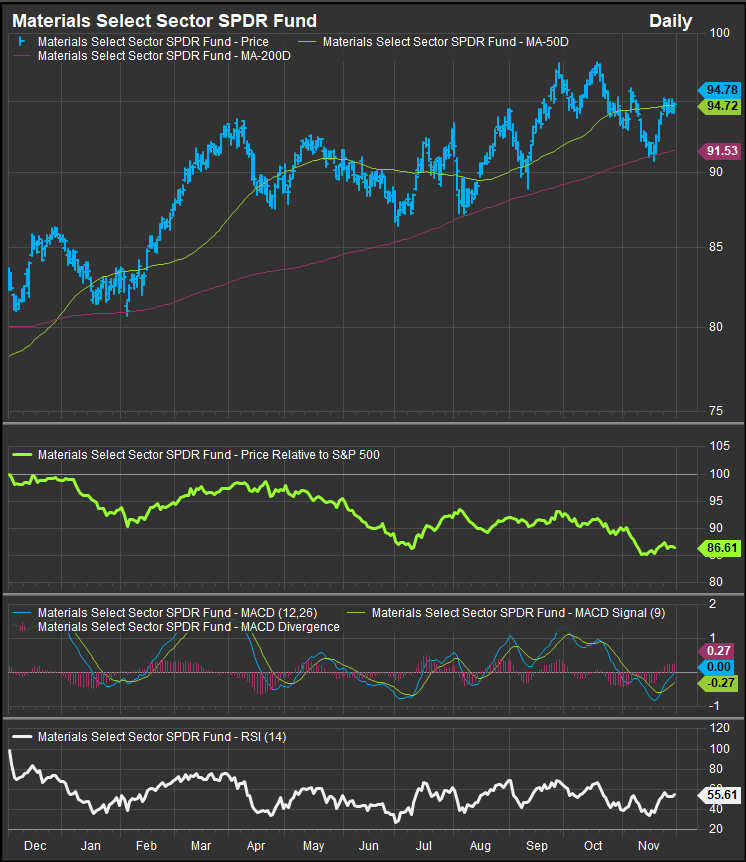Click the 86.61 relative price tag
Image resolution: width=746 pixels, height=862 pixels.
[x=719, y=548]
